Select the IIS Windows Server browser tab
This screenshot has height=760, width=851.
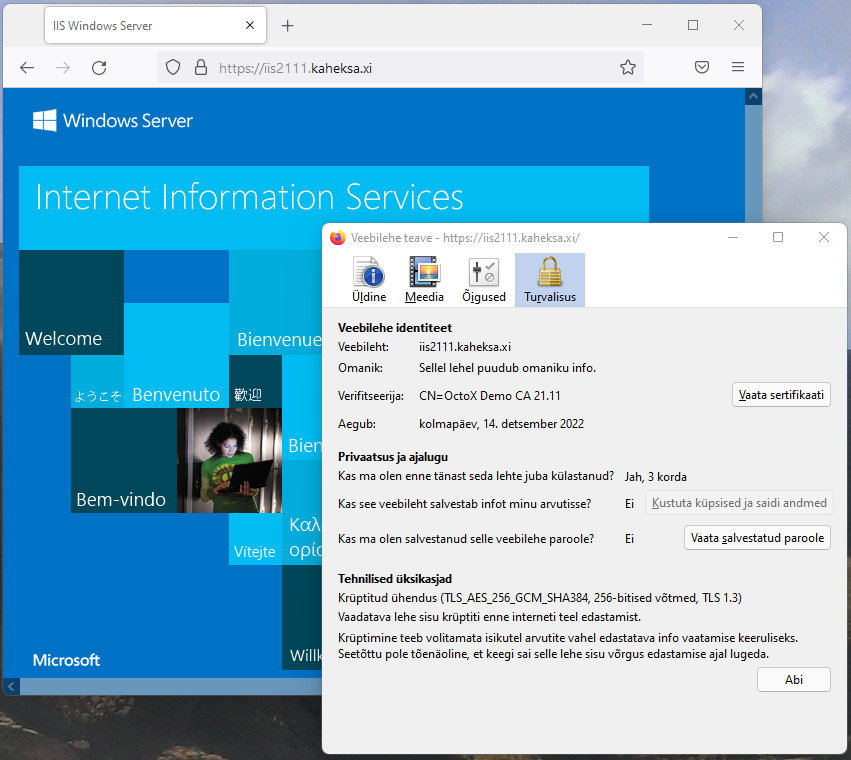(x=140, y=25)
